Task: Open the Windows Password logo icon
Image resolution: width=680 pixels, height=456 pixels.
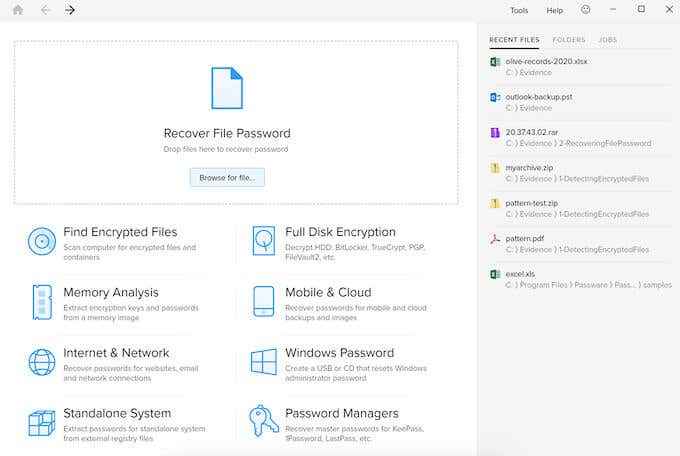Action: pos(264,362)
